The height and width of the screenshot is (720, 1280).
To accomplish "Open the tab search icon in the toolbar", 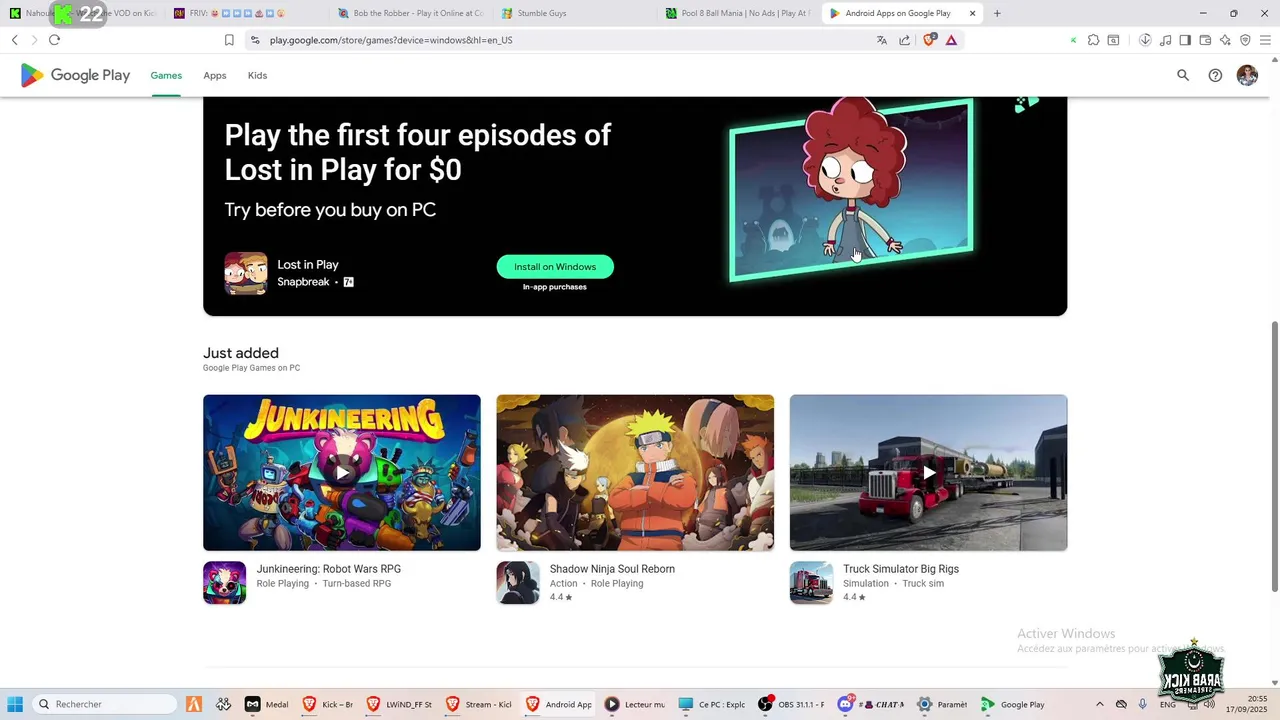I will pyautogui.click(x=1113, y=40).
